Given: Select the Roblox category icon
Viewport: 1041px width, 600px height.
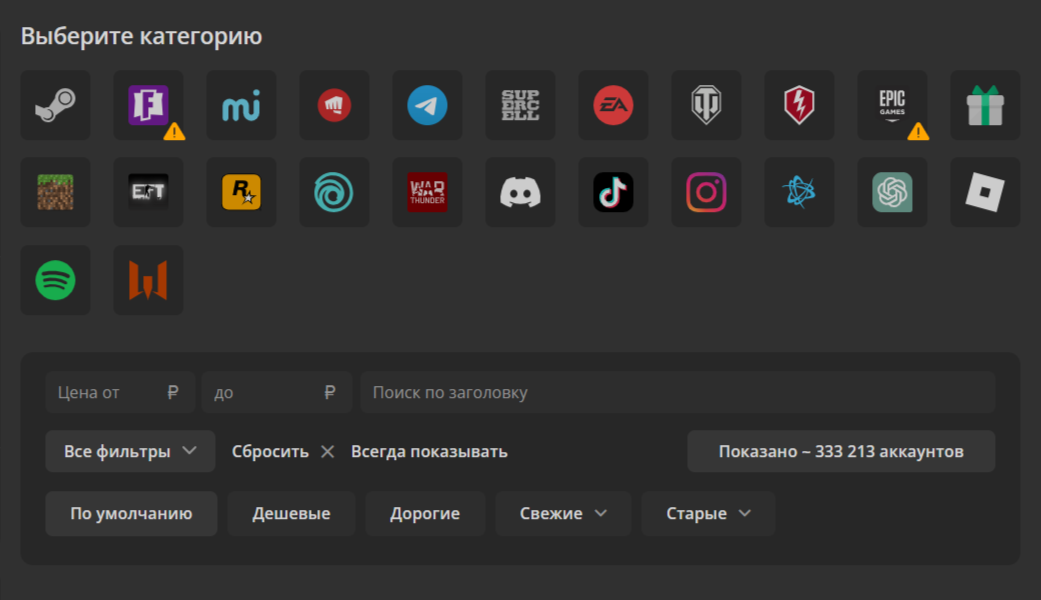Looking at the screenshot, I should click(x=985, y=192).
